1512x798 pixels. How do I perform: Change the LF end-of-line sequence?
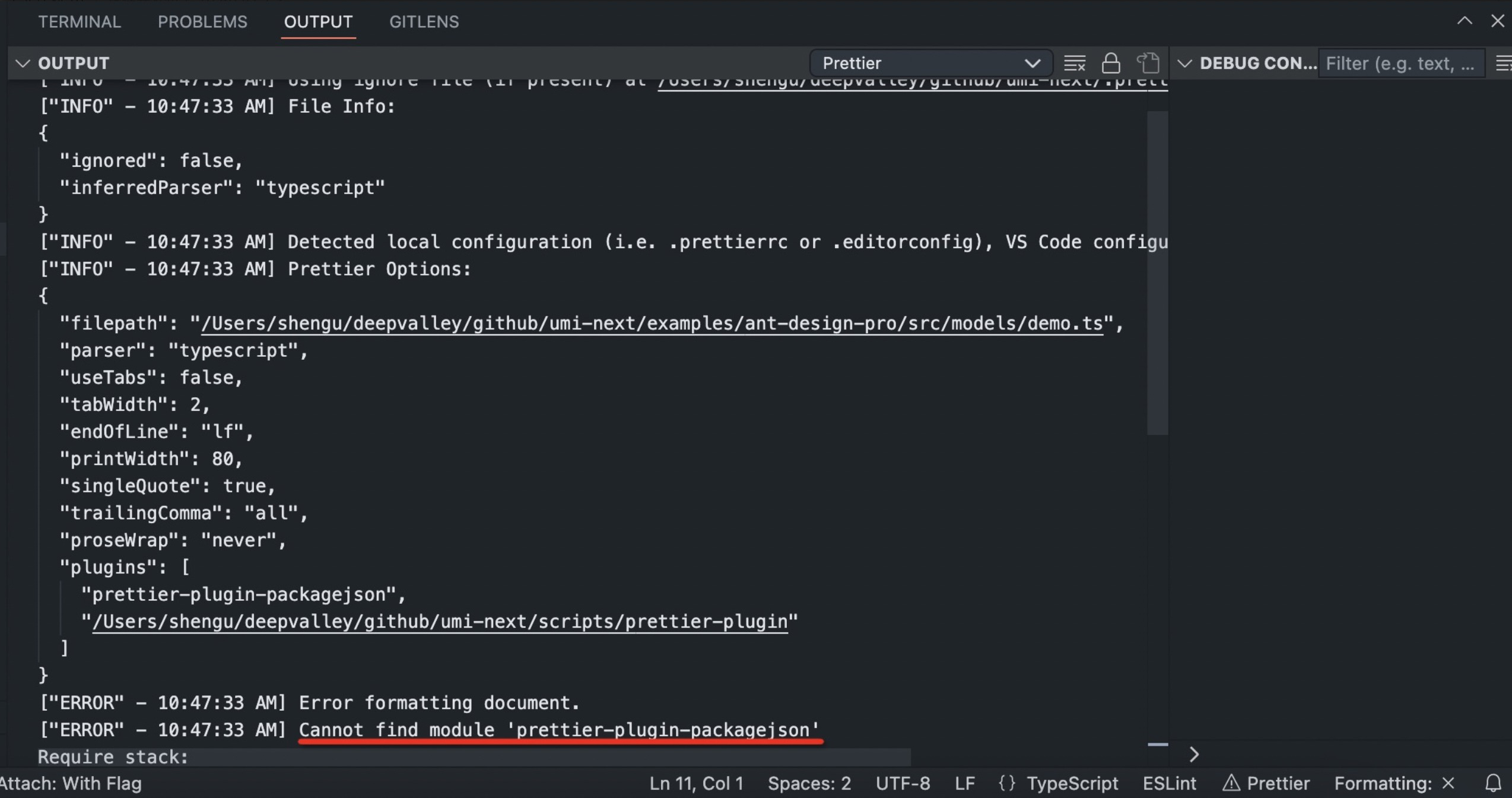click(965, 784)
